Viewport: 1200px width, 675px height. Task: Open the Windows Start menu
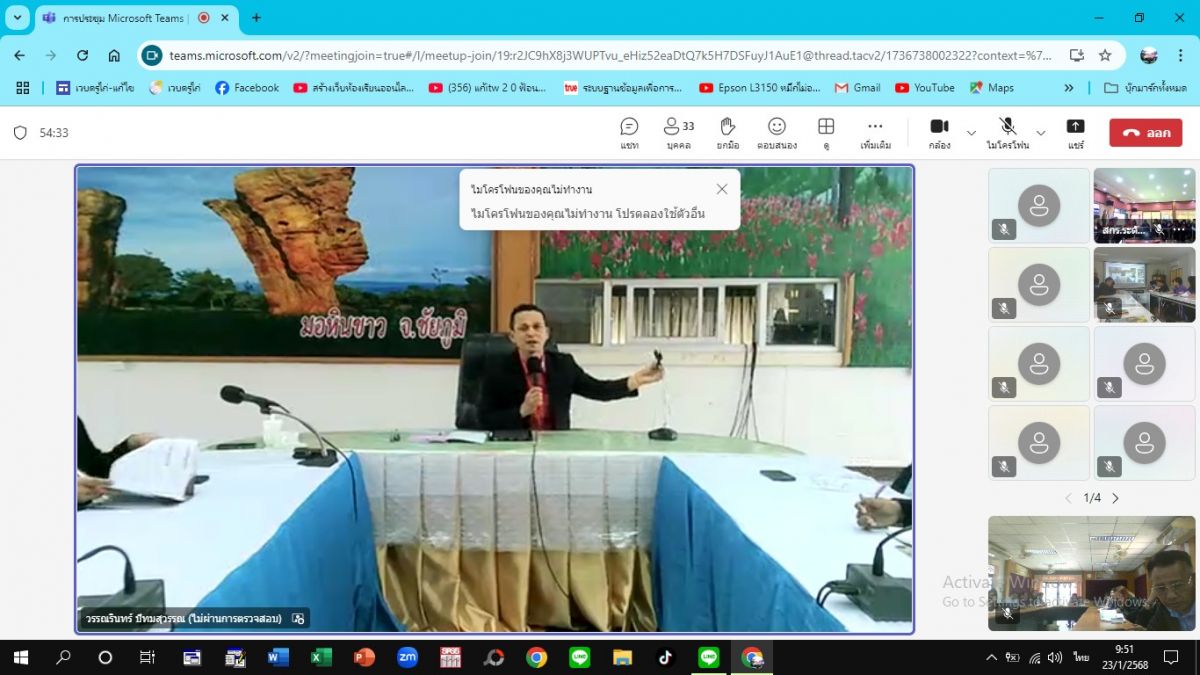pyautogui.click(x=20, y=657)
